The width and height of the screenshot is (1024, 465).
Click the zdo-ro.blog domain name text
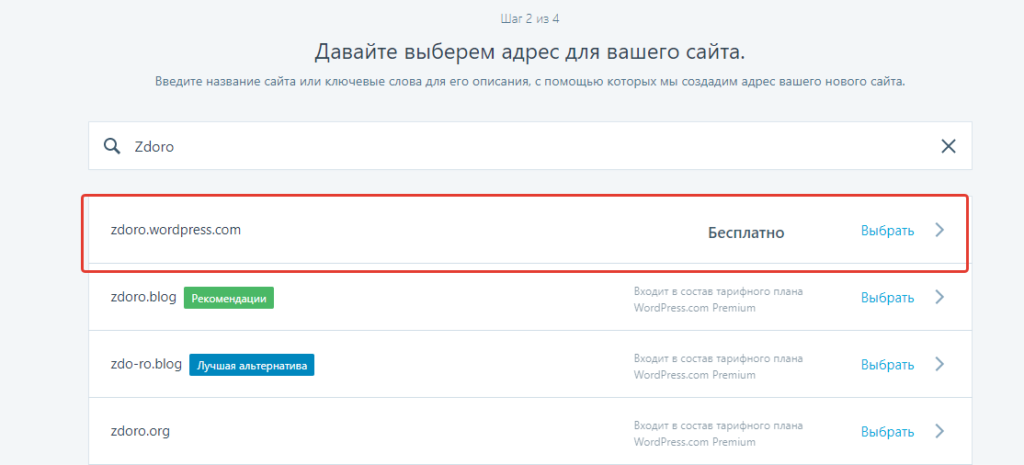pyautogui.click(x=146, y=364)
